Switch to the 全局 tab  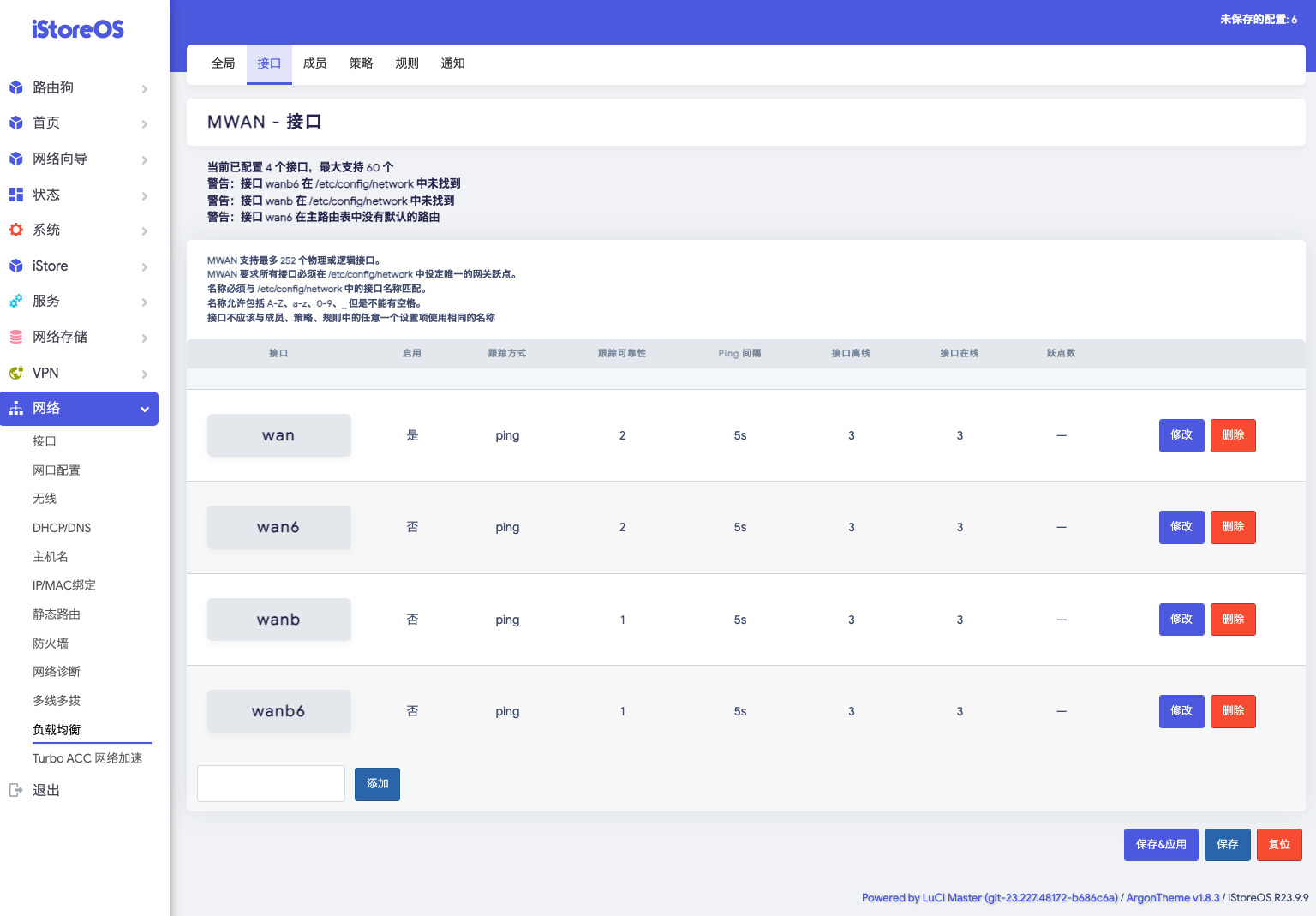pos(223,63)
